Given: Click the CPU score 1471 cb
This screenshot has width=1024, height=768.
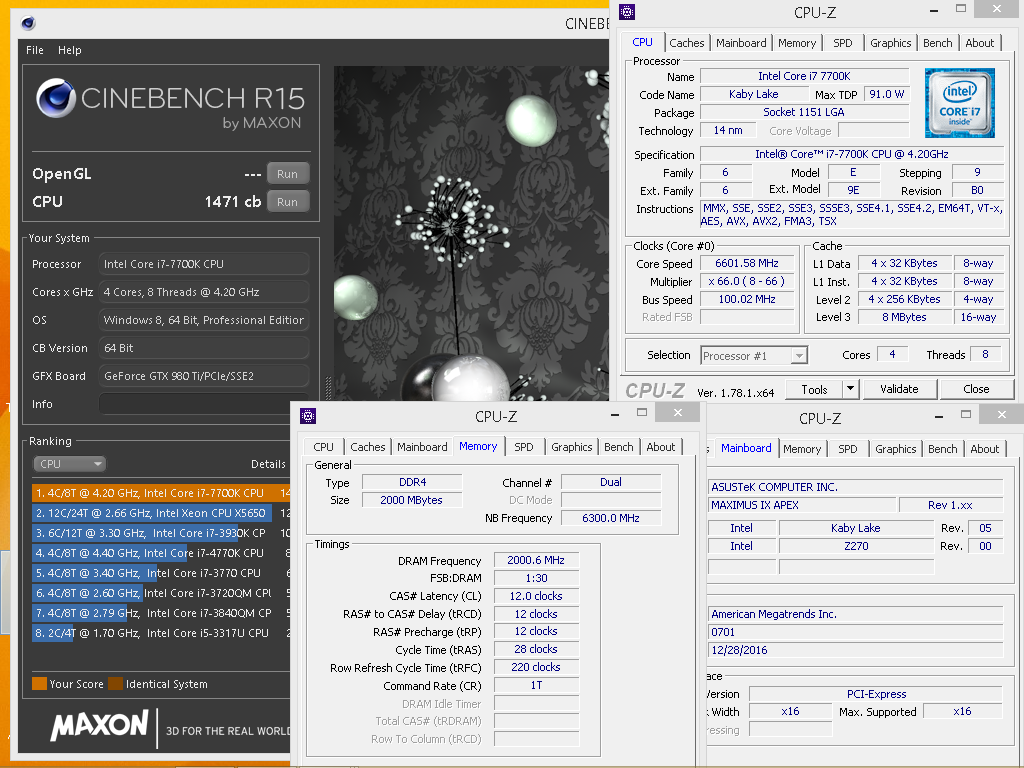Looking at the screenshot, I should [232, 202].
